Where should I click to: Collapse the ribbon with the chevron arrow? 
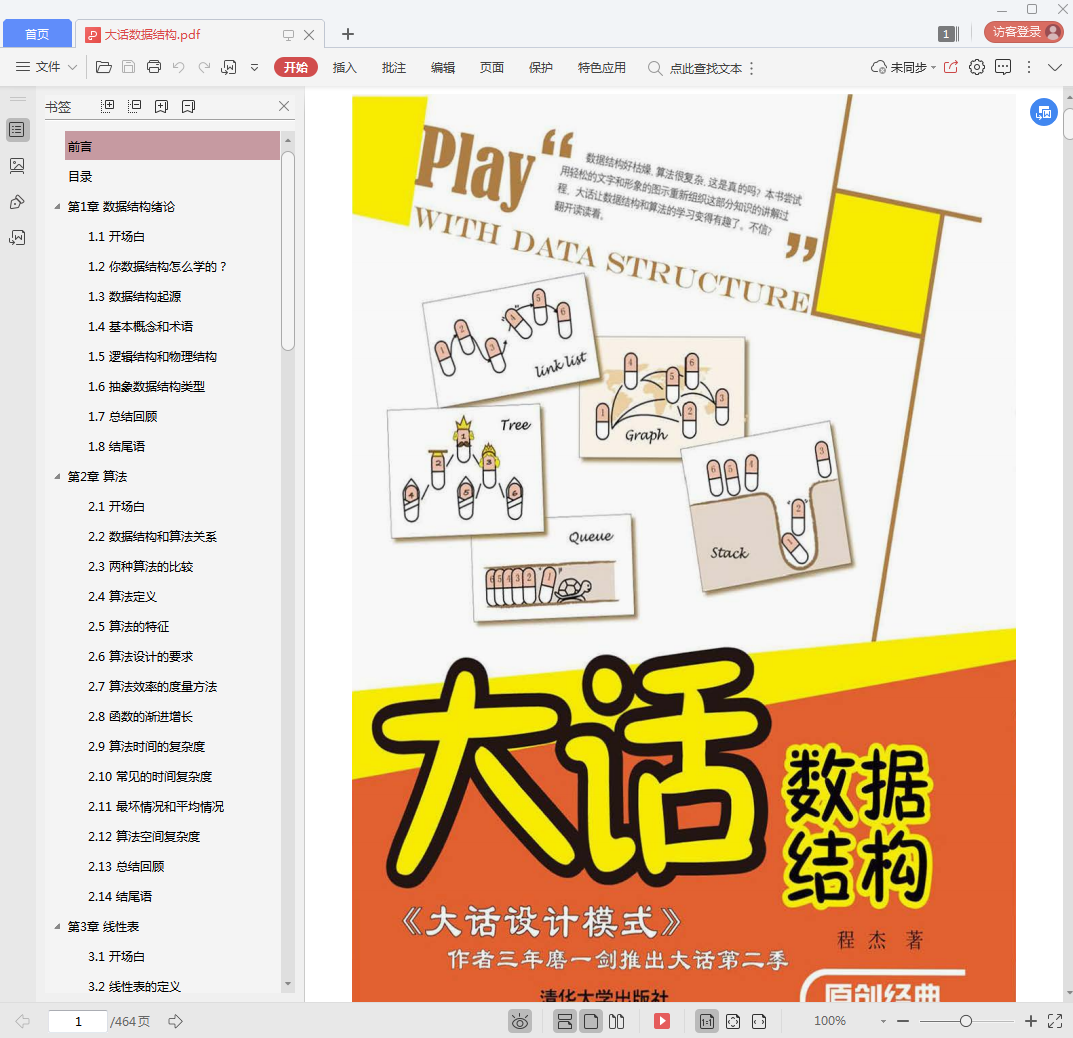(1055, 67)
